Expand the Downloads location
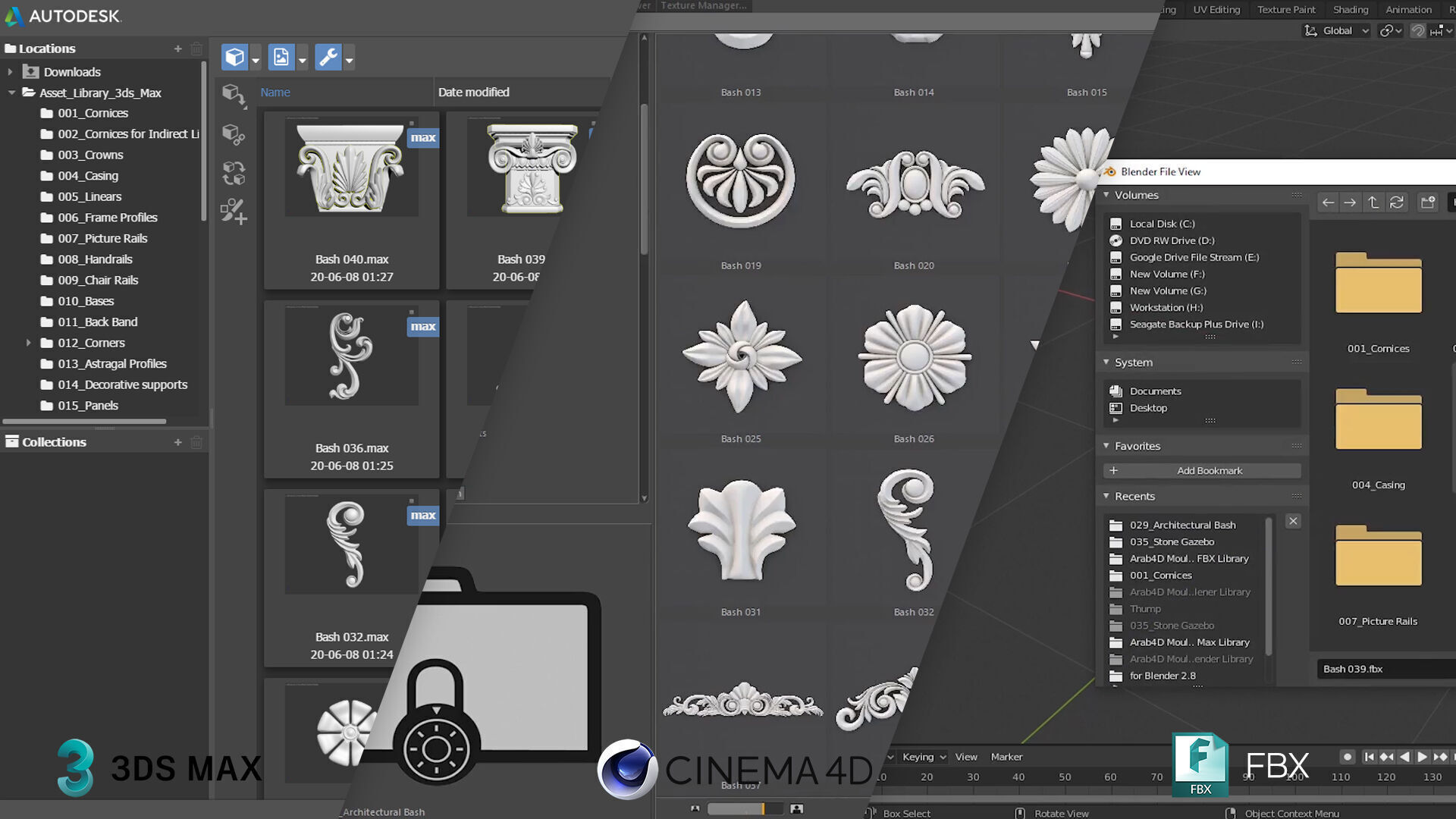1456x819 pixels. tap(10, 72)
